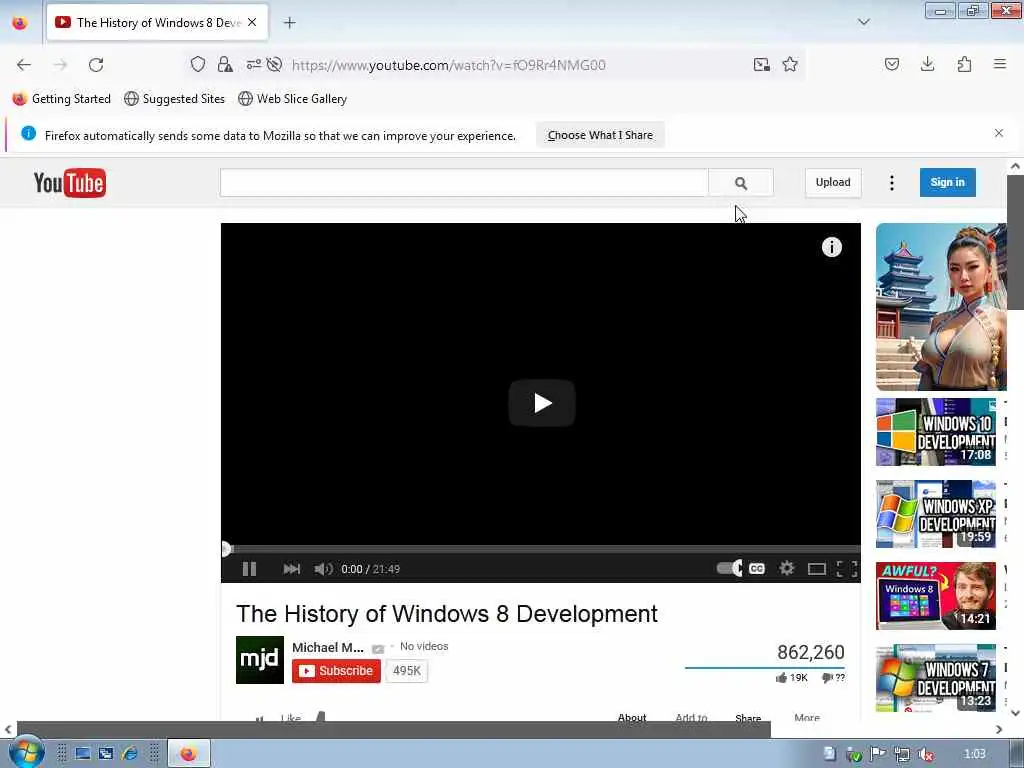Expand the list all tabs dropdown
Image resolution: width=1024 pixels, height=768 pixels.
[863, 22]
